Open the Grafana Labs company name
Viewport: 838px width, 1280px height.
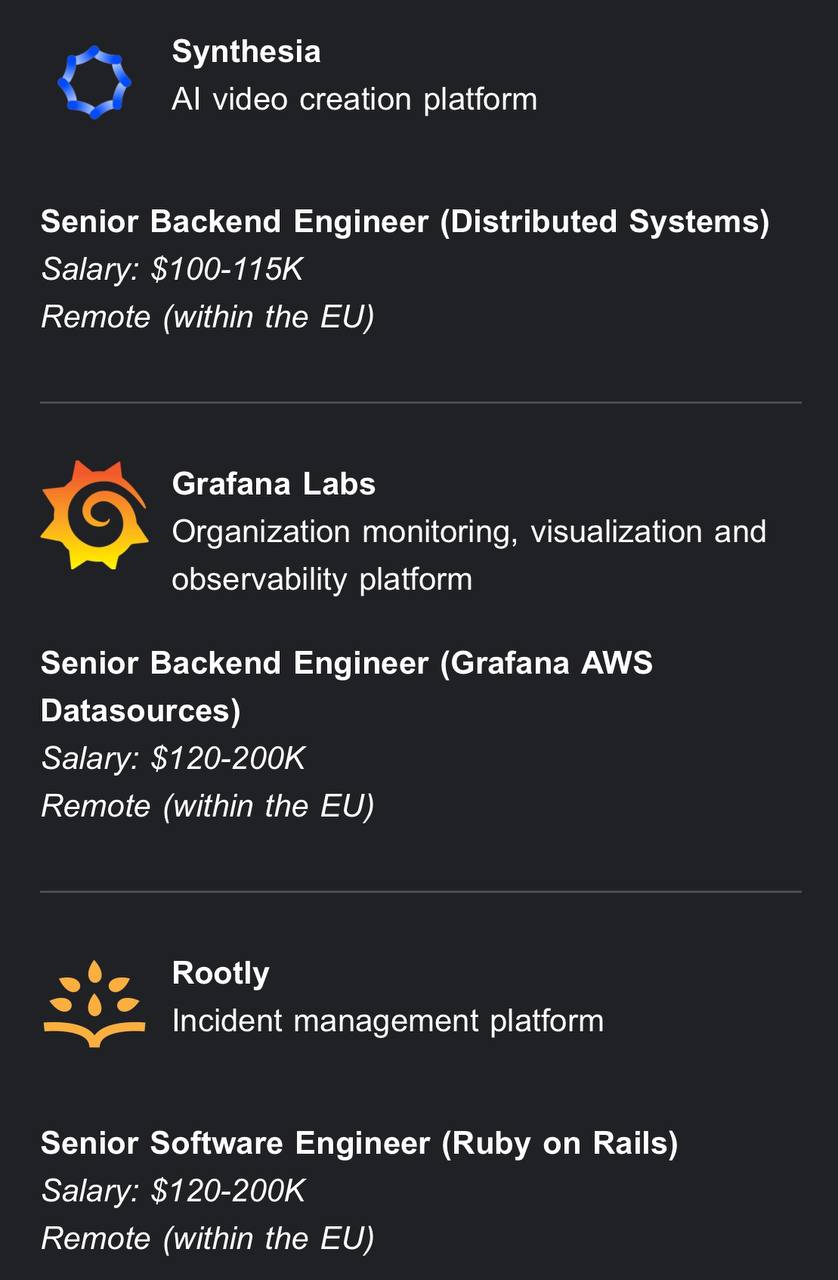point(273,484)
